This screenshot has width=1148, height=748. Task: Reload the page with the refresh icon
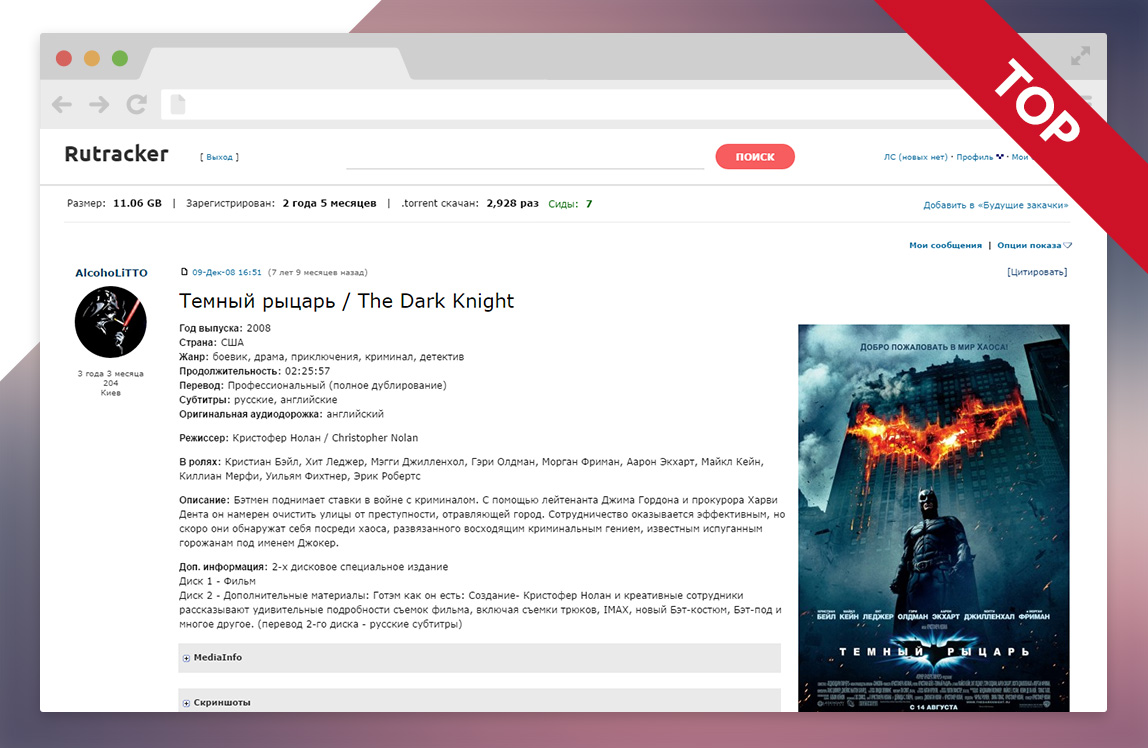point(136,104)
